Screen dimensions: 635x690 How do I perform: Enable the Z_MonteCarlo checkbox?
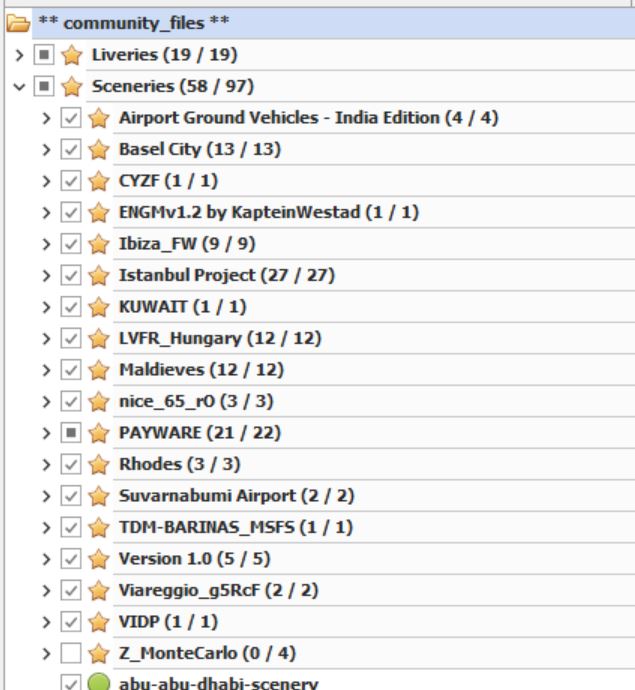pos(71,653)
